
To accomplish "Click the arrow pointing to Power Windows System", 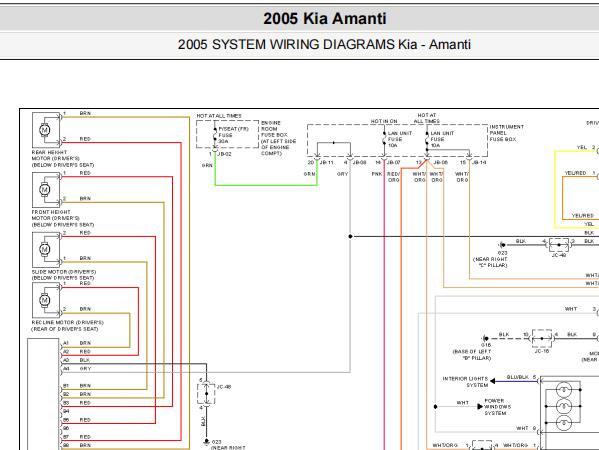I will [x=480, y=406].
